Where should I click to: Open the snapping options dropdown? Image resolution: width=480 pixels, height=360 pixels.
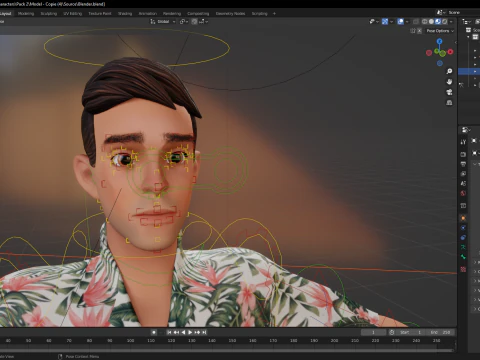(204, 22)
